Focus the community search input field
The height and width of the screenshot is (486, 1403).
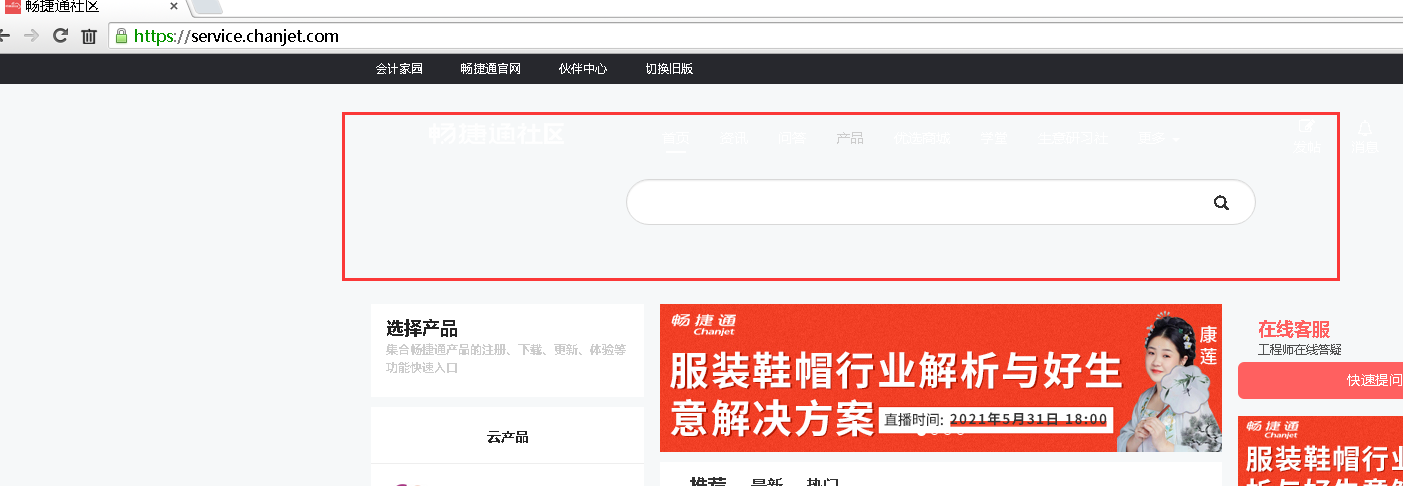[940, 202]
